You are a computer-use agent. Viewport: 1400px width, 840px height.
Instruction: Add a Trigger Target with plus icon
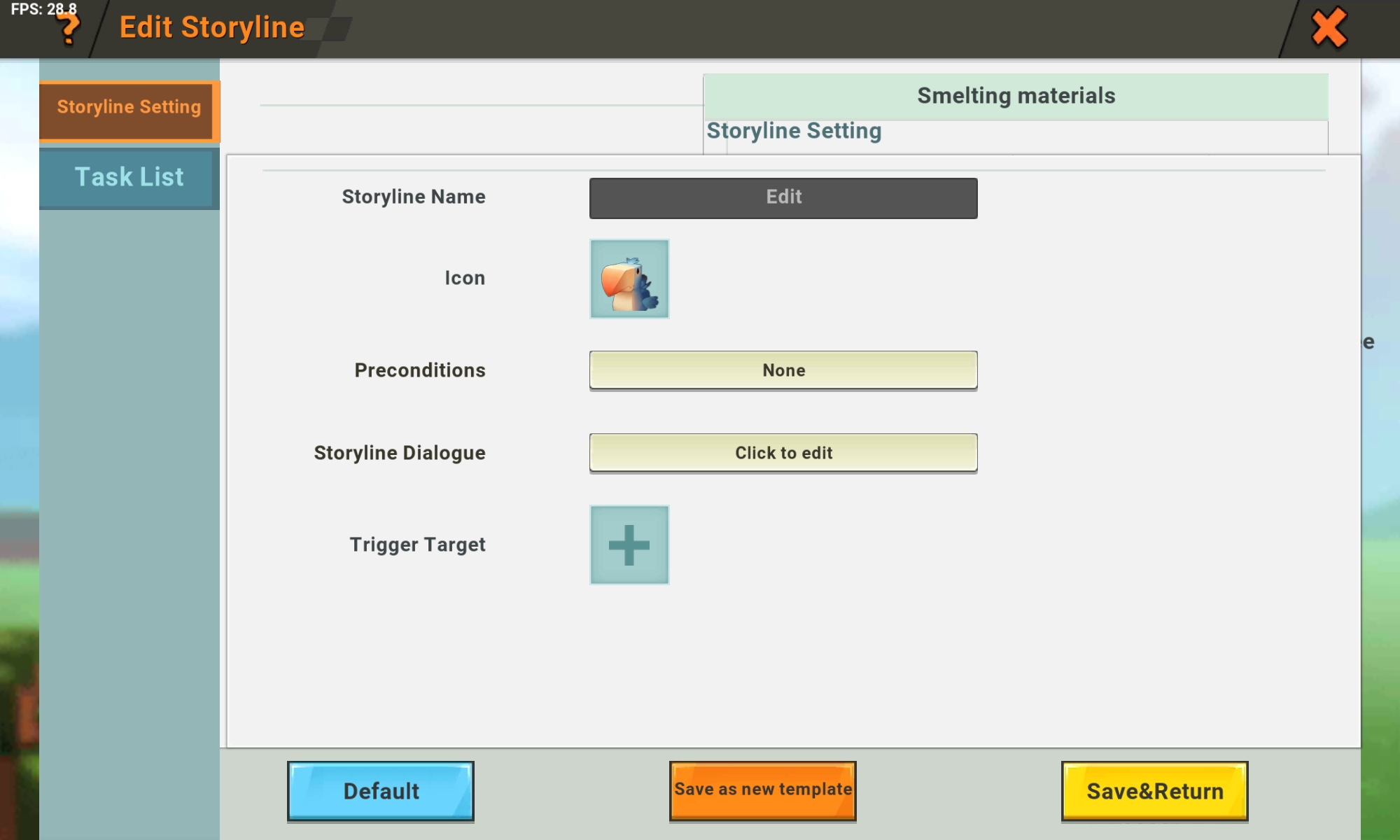point(629,545)
